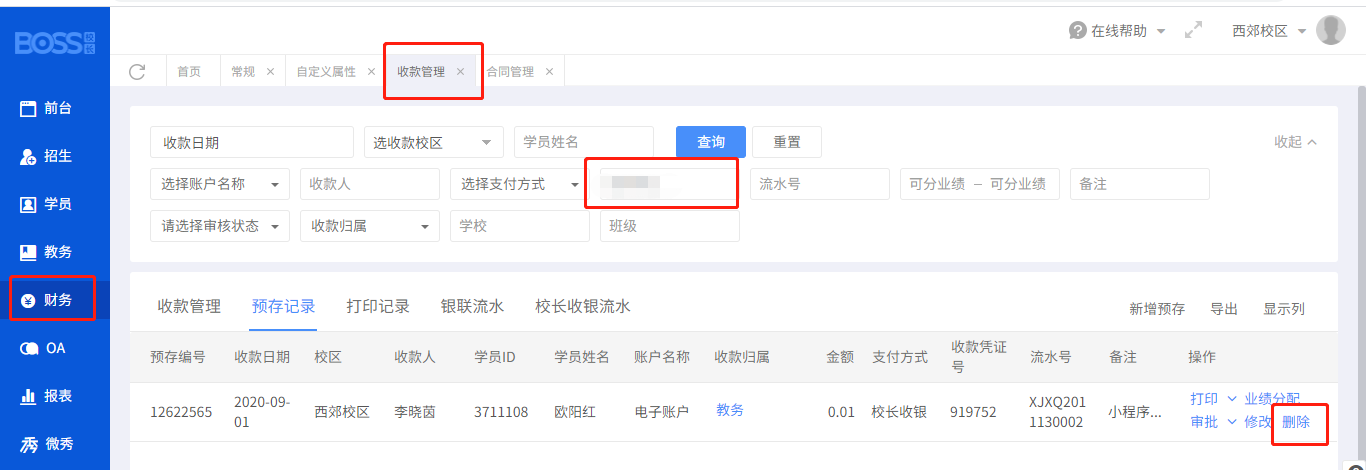Close the 常规 tab
1366x470 pixels.
tap(270, 72)
